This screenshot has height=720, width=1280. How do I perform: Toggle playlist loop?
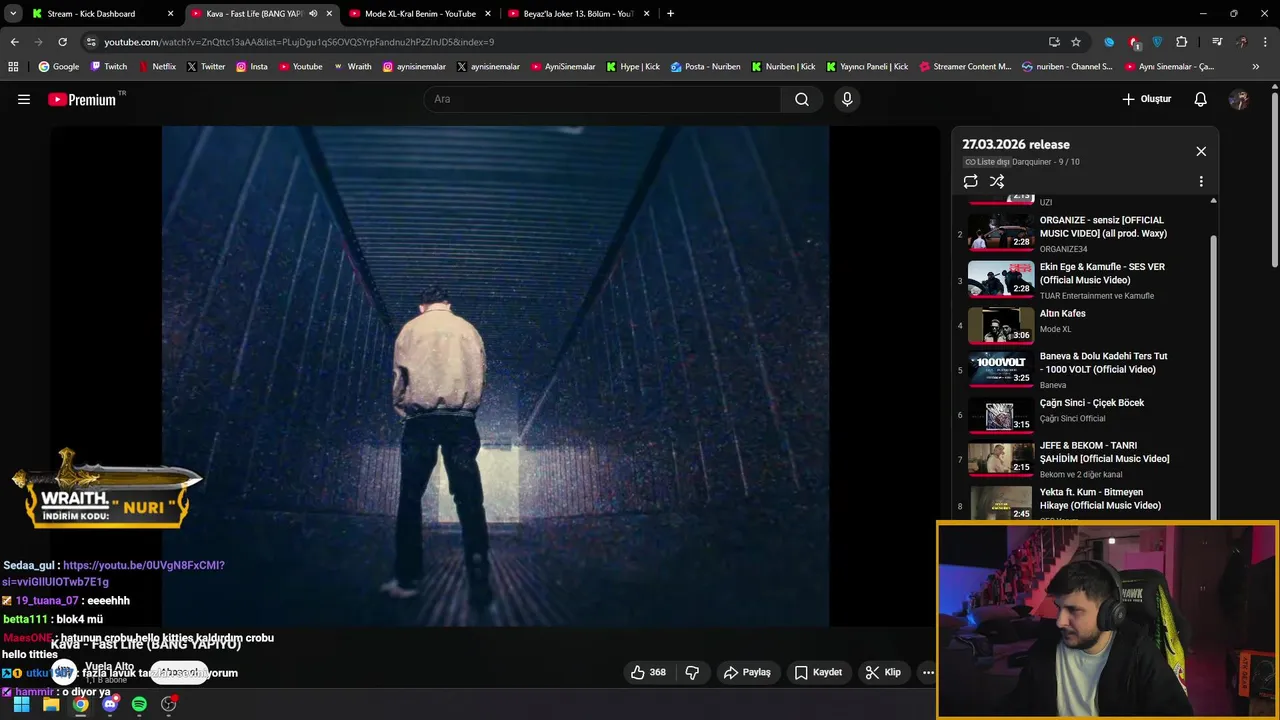coord(970,181)
